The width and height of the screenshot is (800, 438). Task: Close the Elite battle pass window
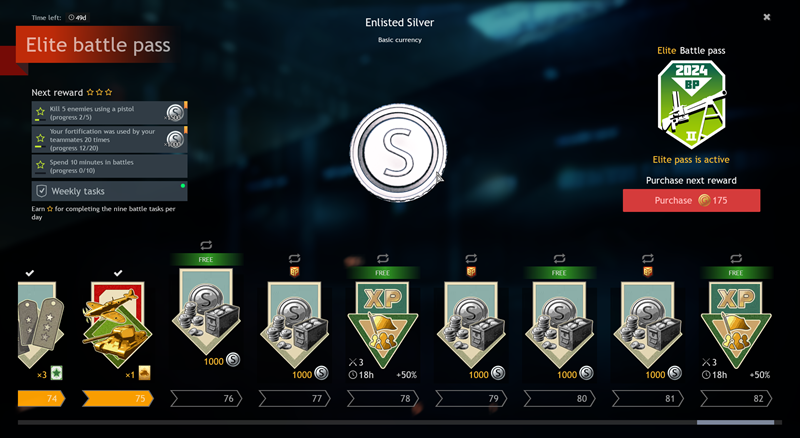[766, 17]
